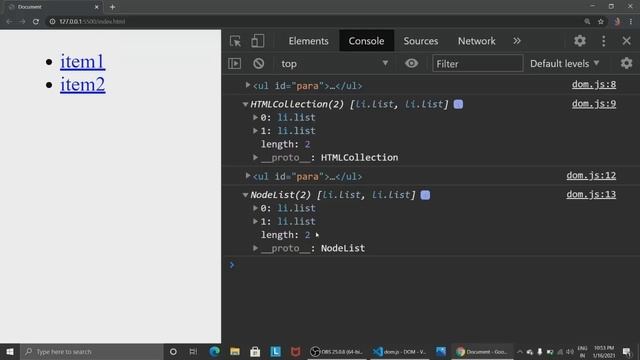
Task: Open the dom.js:9 source link
Action: pos(594,104)
